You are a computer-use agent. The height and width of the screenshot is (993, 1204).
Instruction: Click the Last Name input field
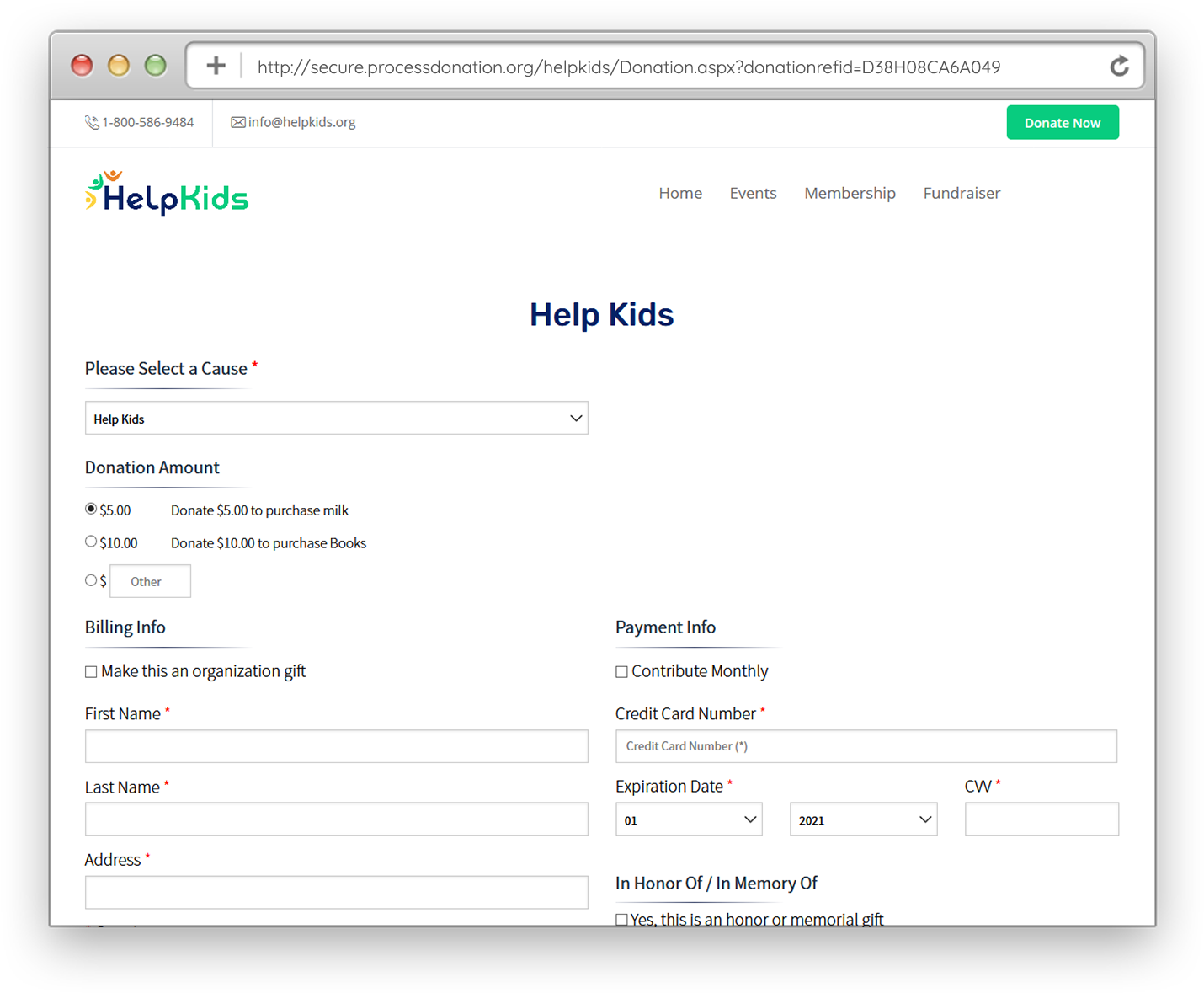click(x=336, y=819)
